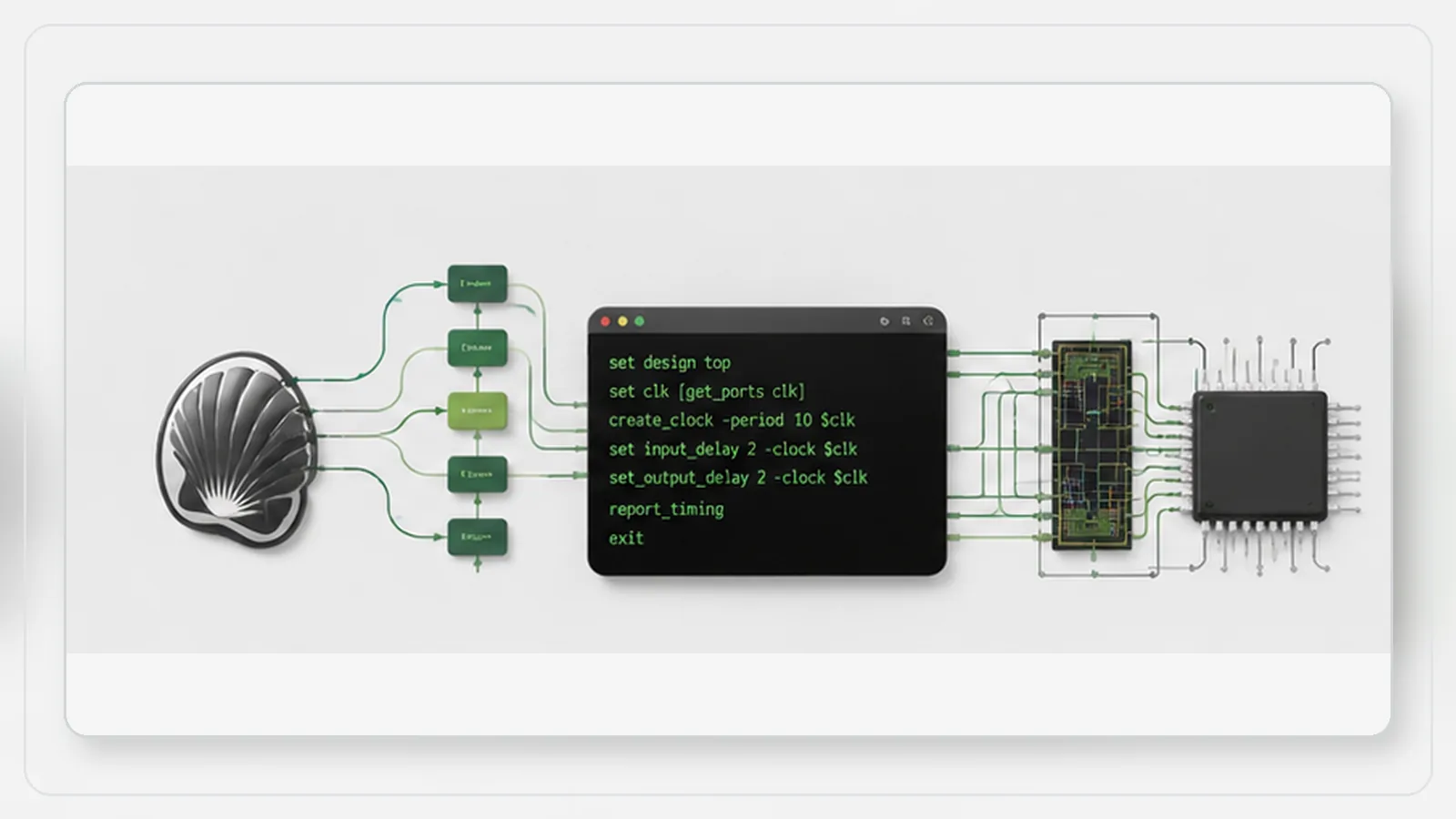Click the seashell logo graphic

(x=238, y=450)
